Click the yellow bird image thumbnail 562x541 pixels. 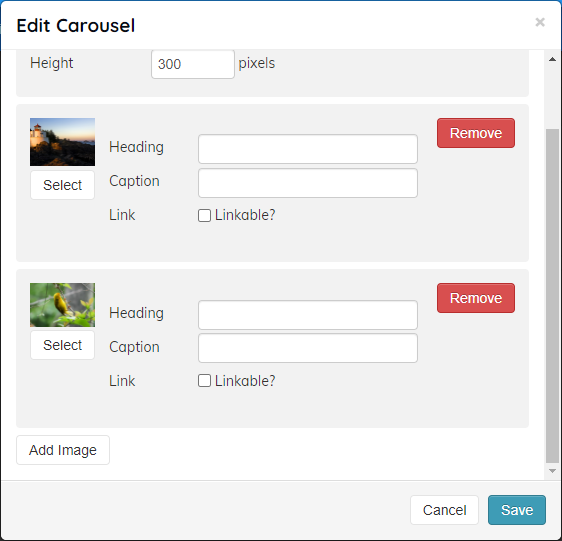tap(62, 305)
